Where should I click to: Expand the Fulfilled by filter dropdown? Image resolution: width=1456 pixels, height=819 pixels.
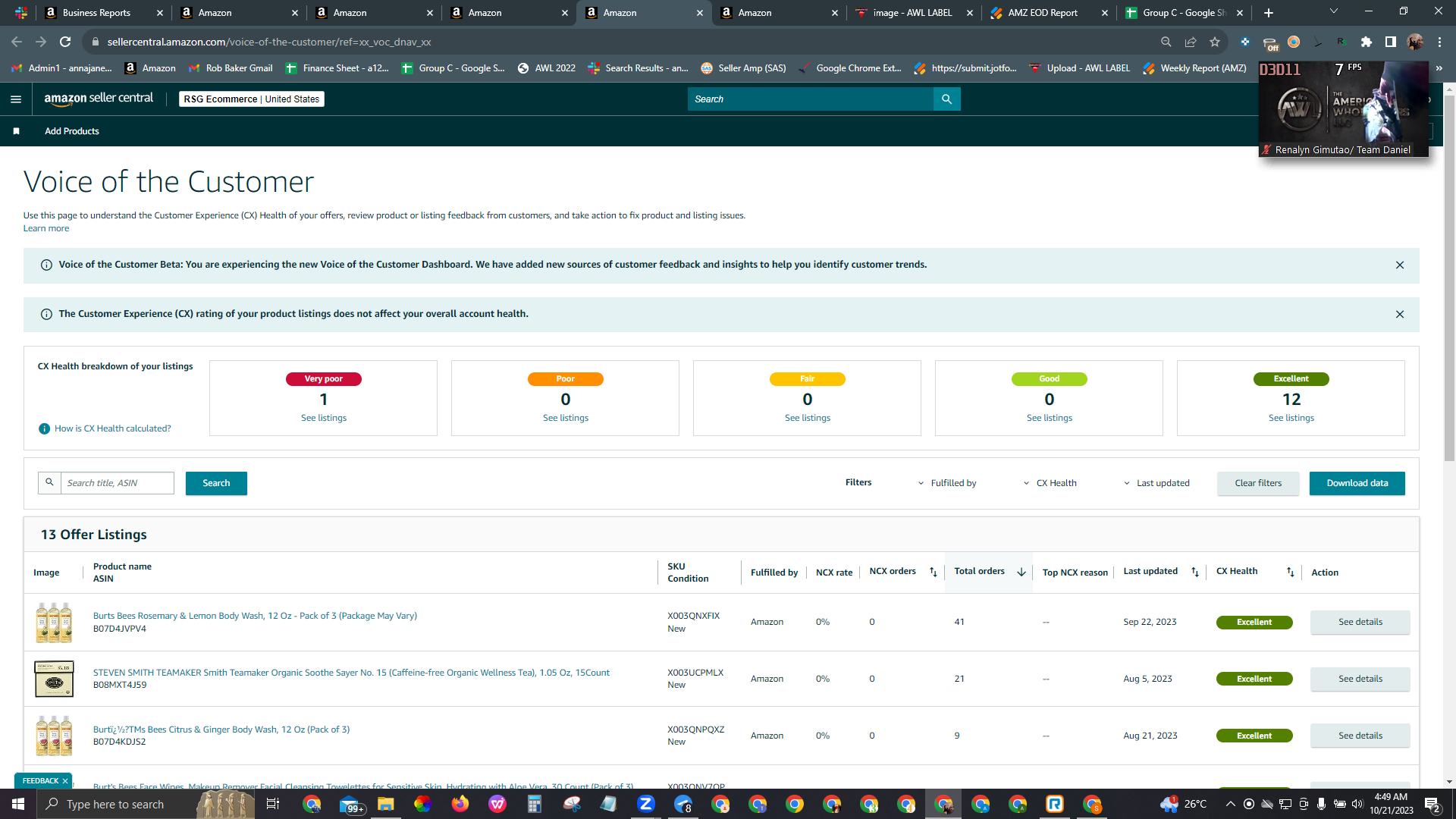[x=946, y=484]
